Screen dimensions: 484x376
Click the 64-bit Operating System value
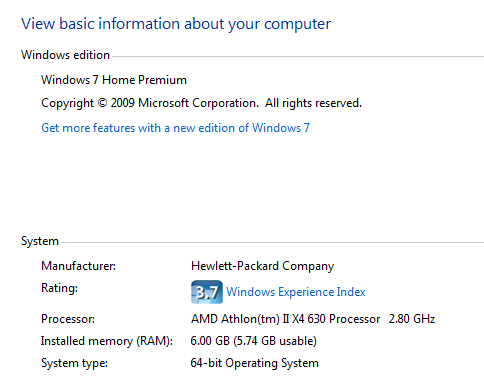(255, 363)
